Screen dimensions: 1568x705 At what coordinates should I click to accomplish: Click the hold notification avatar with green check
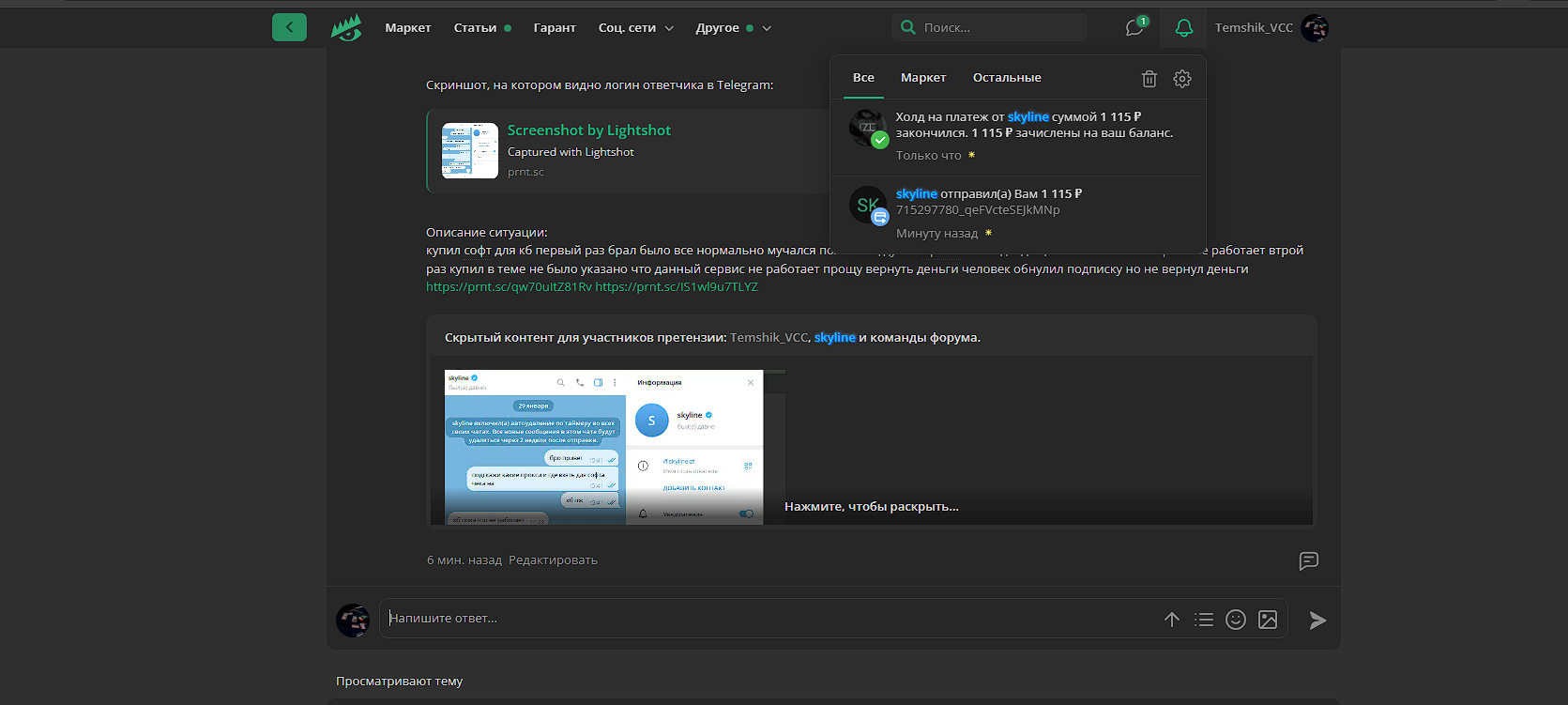coord(868,128)
